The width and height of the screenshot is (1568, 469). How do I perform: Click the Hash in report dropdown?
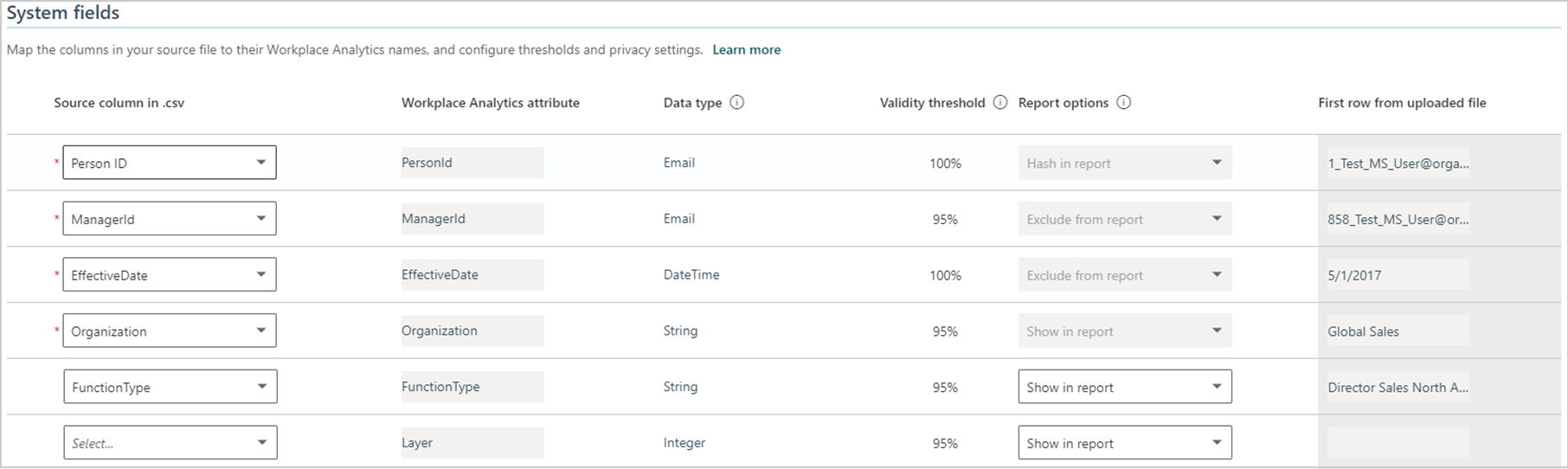click(1125, 163)
